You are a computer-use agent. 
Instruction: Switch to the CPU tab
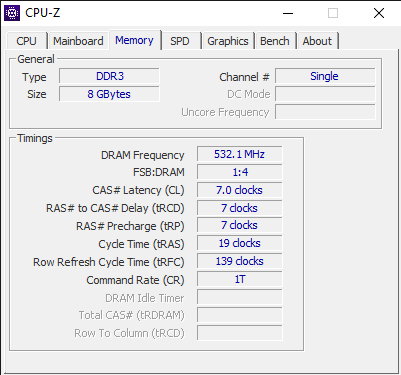click(26, 41)
